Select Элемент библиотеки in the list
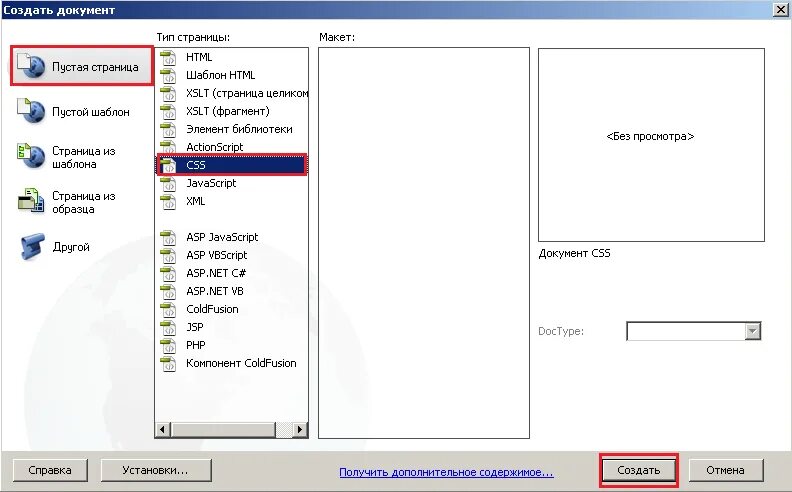Screen dimensions: 792x492 [x=239, y=129]
